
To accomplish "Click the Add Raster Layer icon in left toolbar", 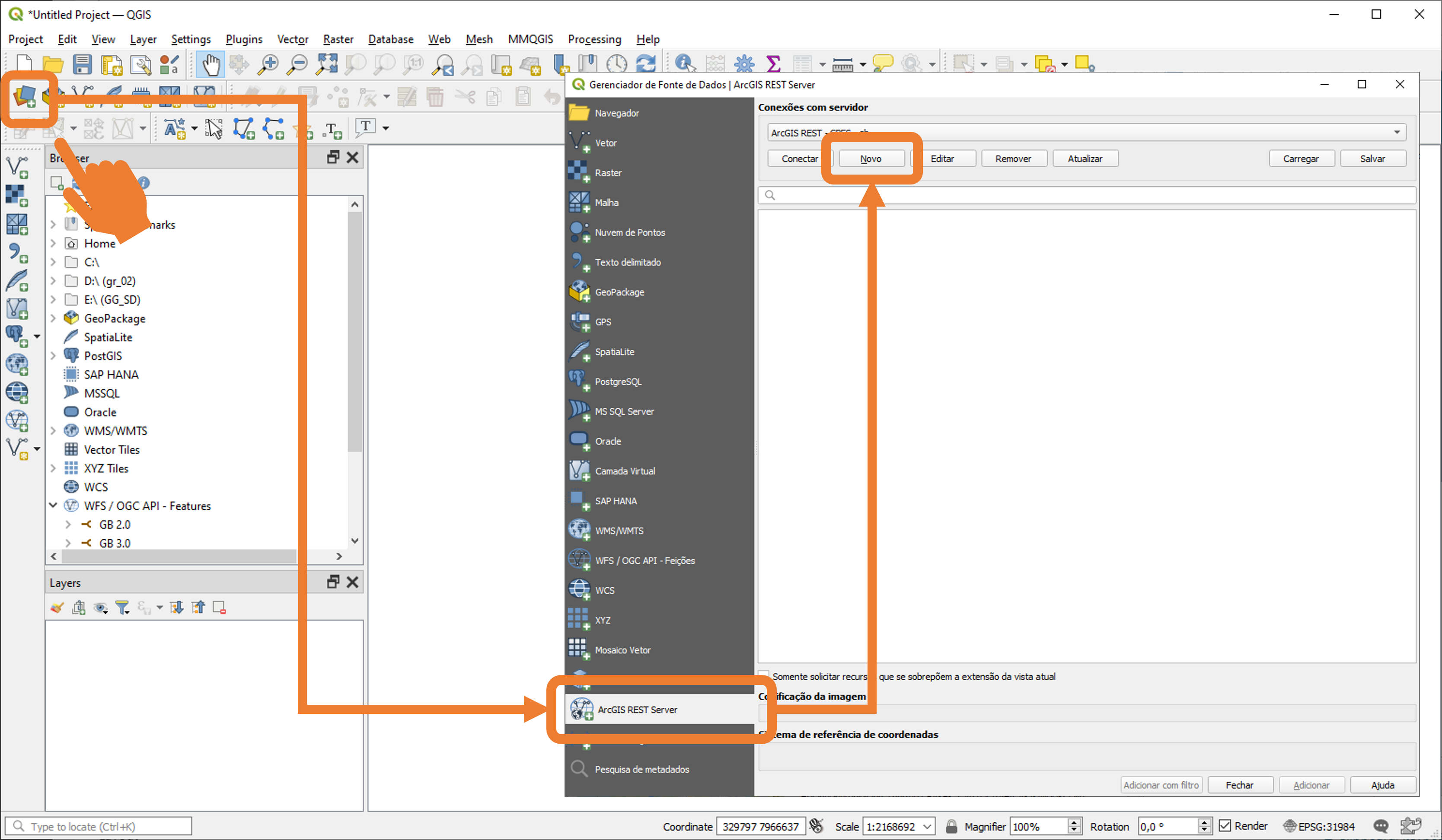I will coord(17,196).
